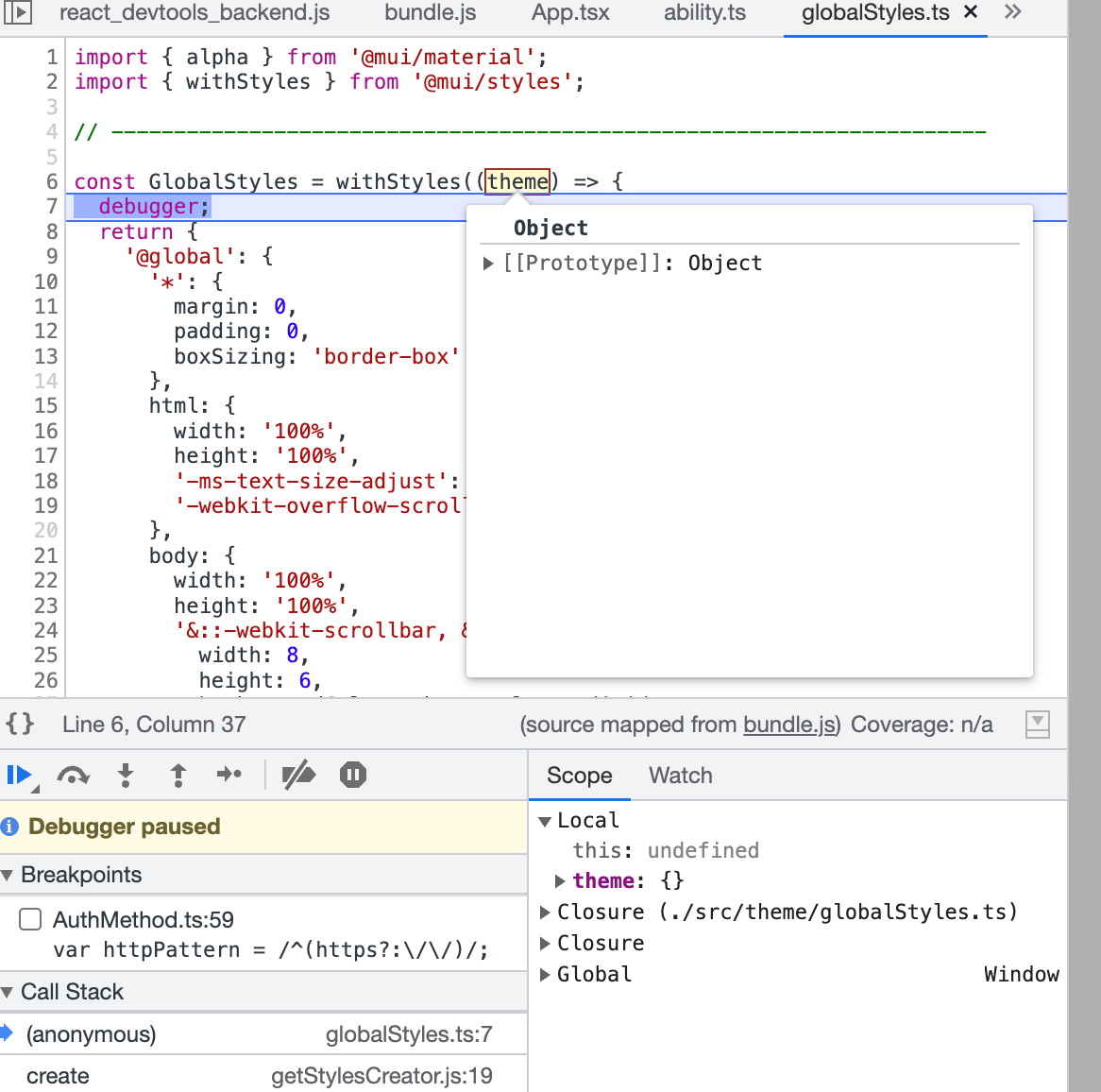Image resolution: width=1101 pixels, height=1092 pixels.
Task: Toggle pause on exceptions
Action: point(353,776)
